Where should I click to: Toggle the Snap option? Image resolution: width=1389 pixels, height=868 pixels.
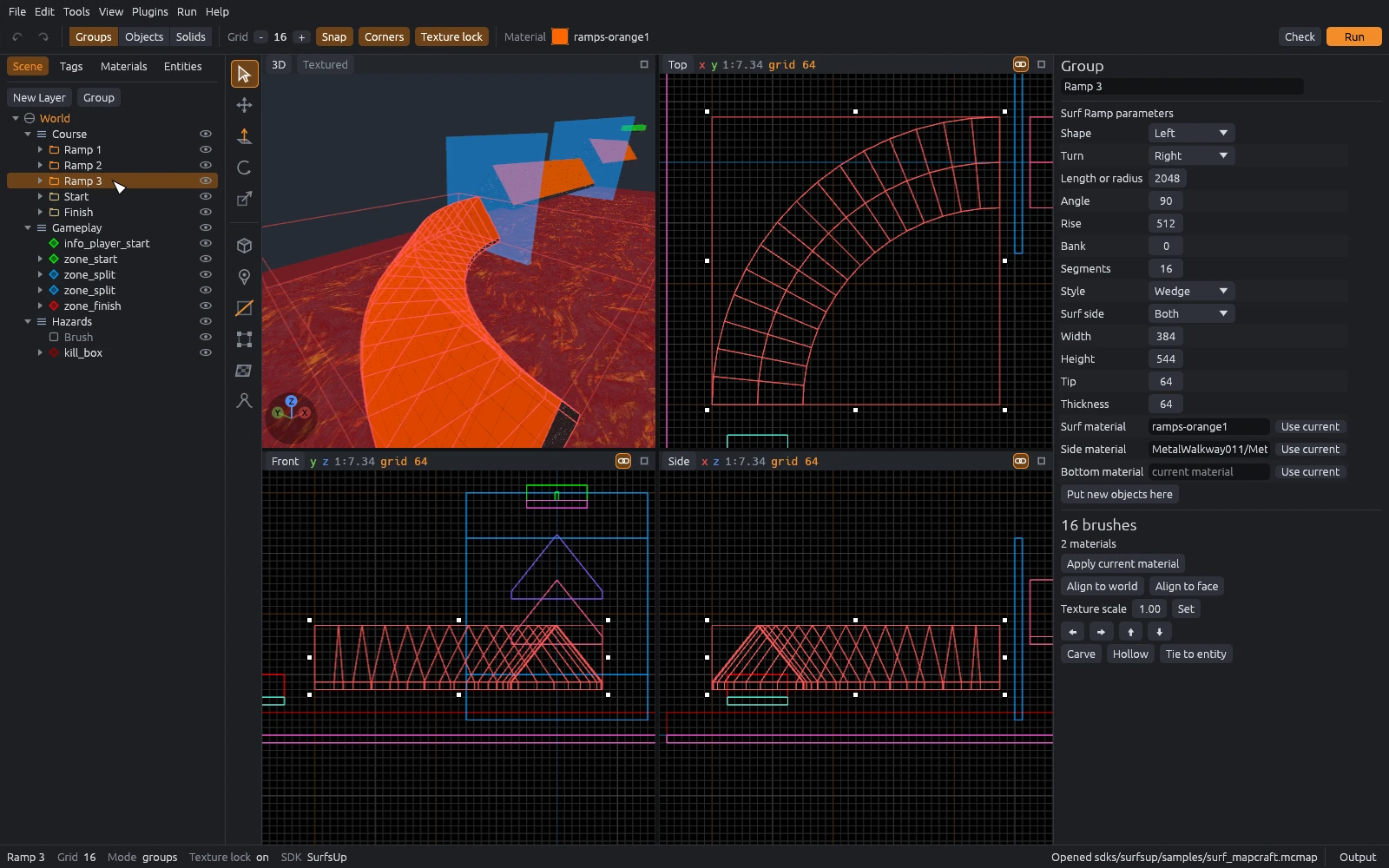[x=334, y=36]
